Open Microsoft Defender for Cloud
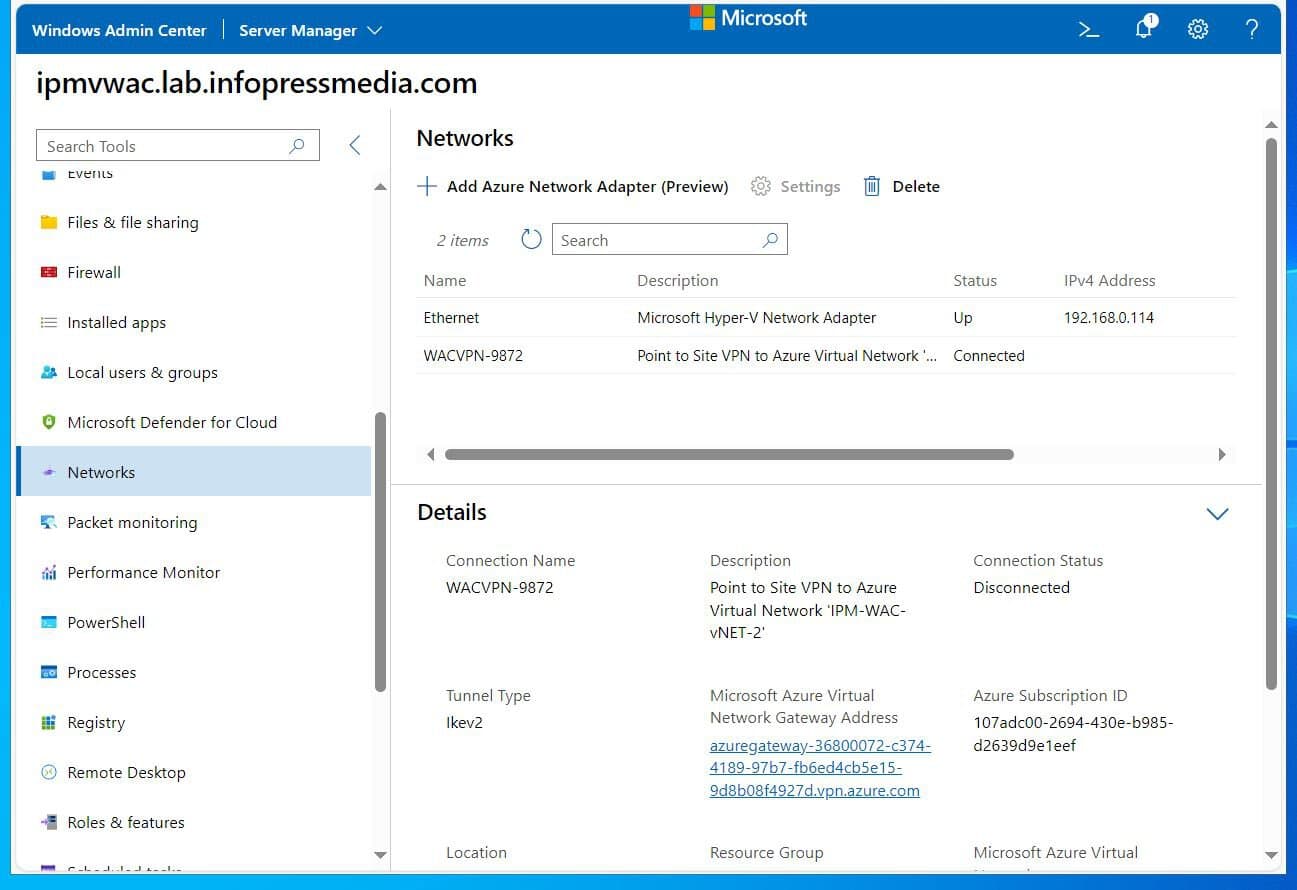The width and height of the screenshot is (1297, 890). pyautogui.click(x=172, y=422)
